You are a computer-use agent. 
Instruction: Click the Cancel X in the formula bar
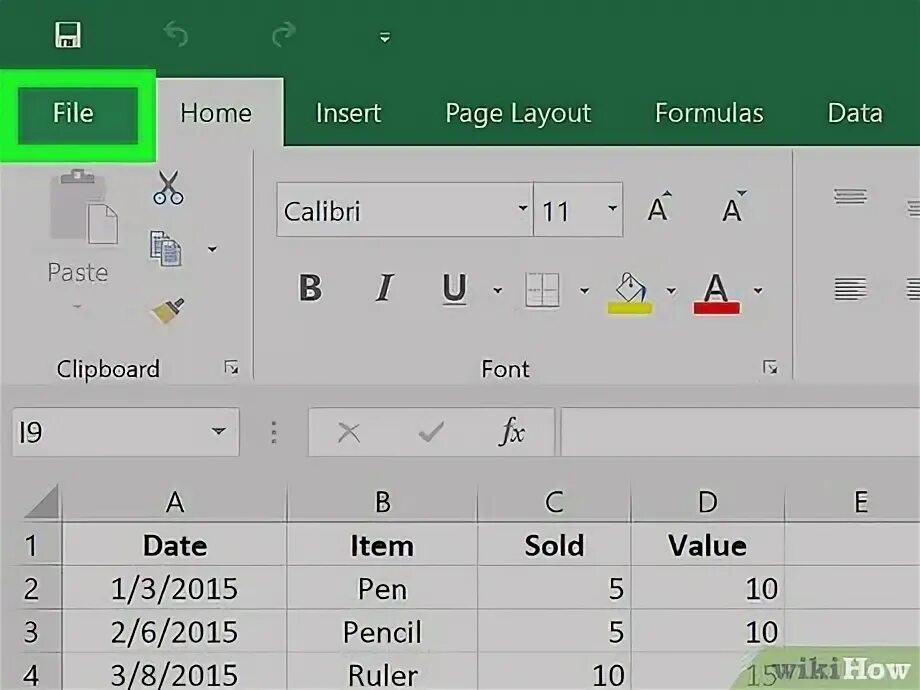tap(349, 432)
